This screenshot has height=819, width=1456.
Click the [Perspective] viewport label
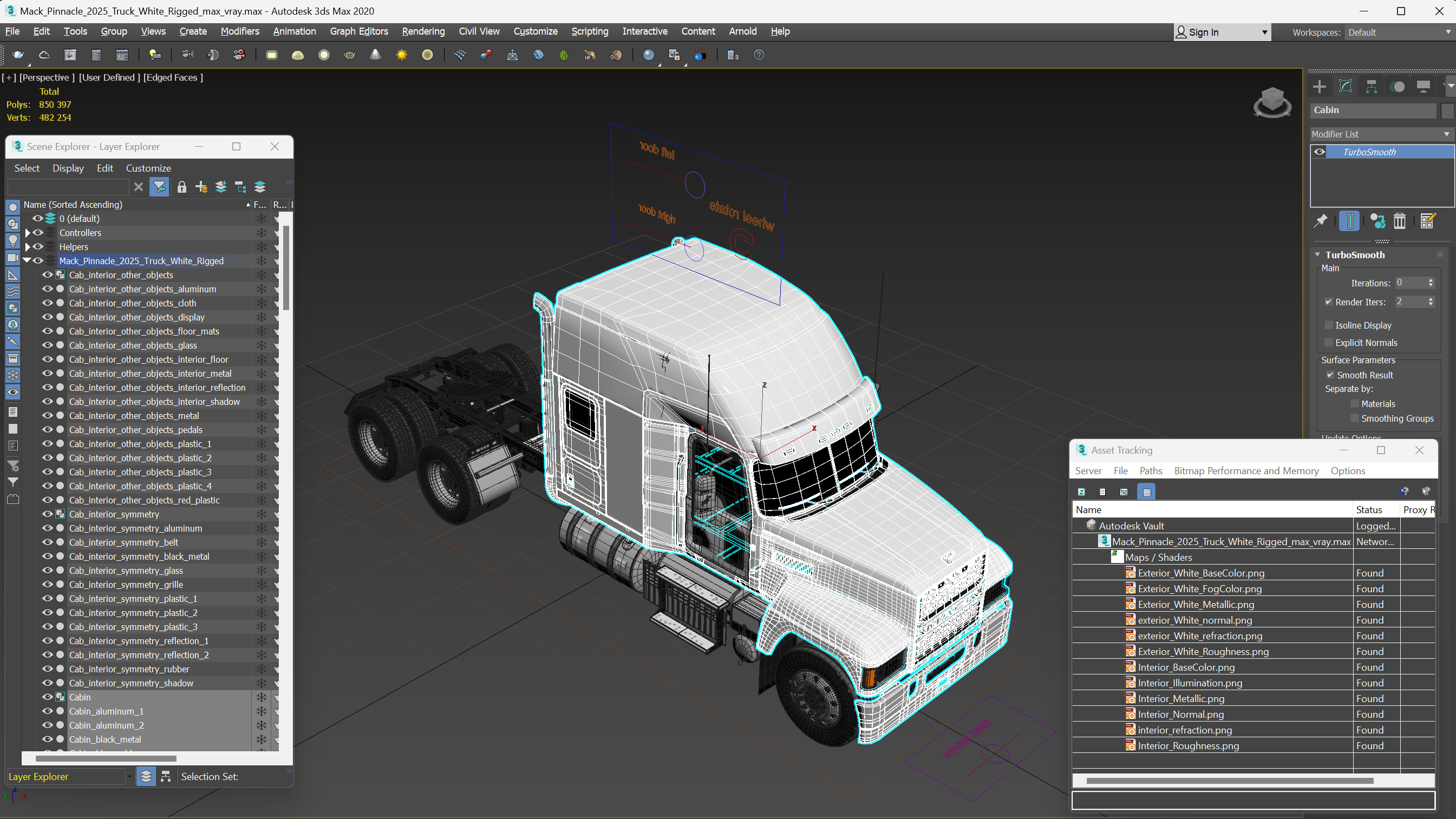(47, 77)
